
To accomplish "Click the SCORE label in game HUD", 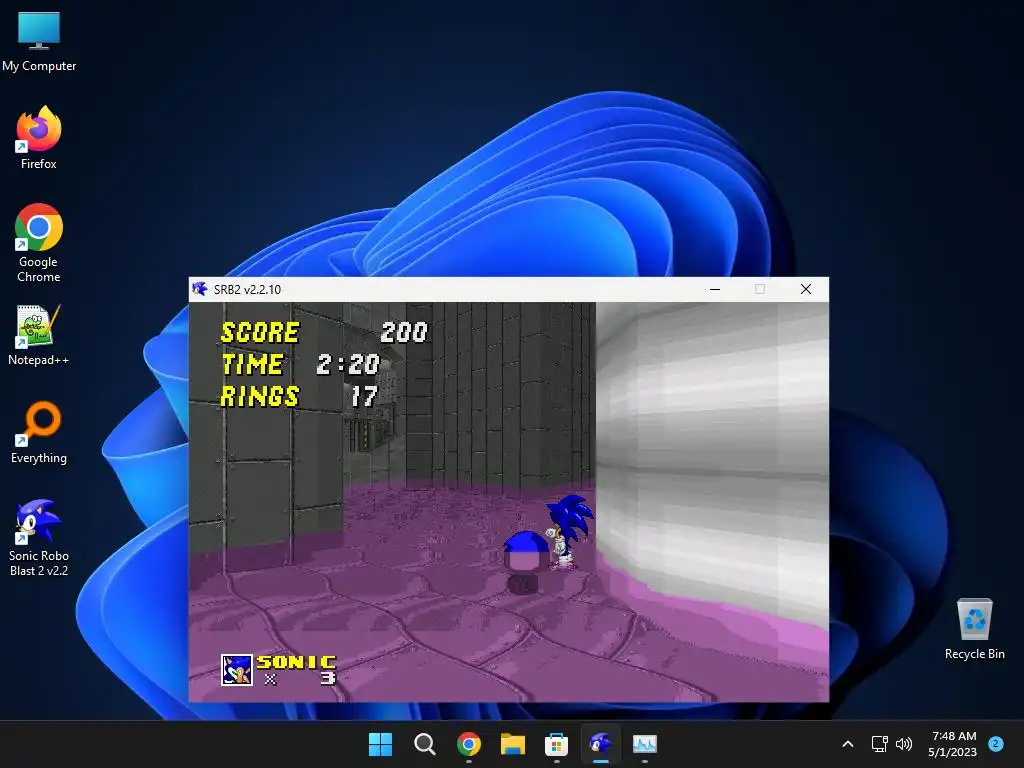I will tap(261, 332).
